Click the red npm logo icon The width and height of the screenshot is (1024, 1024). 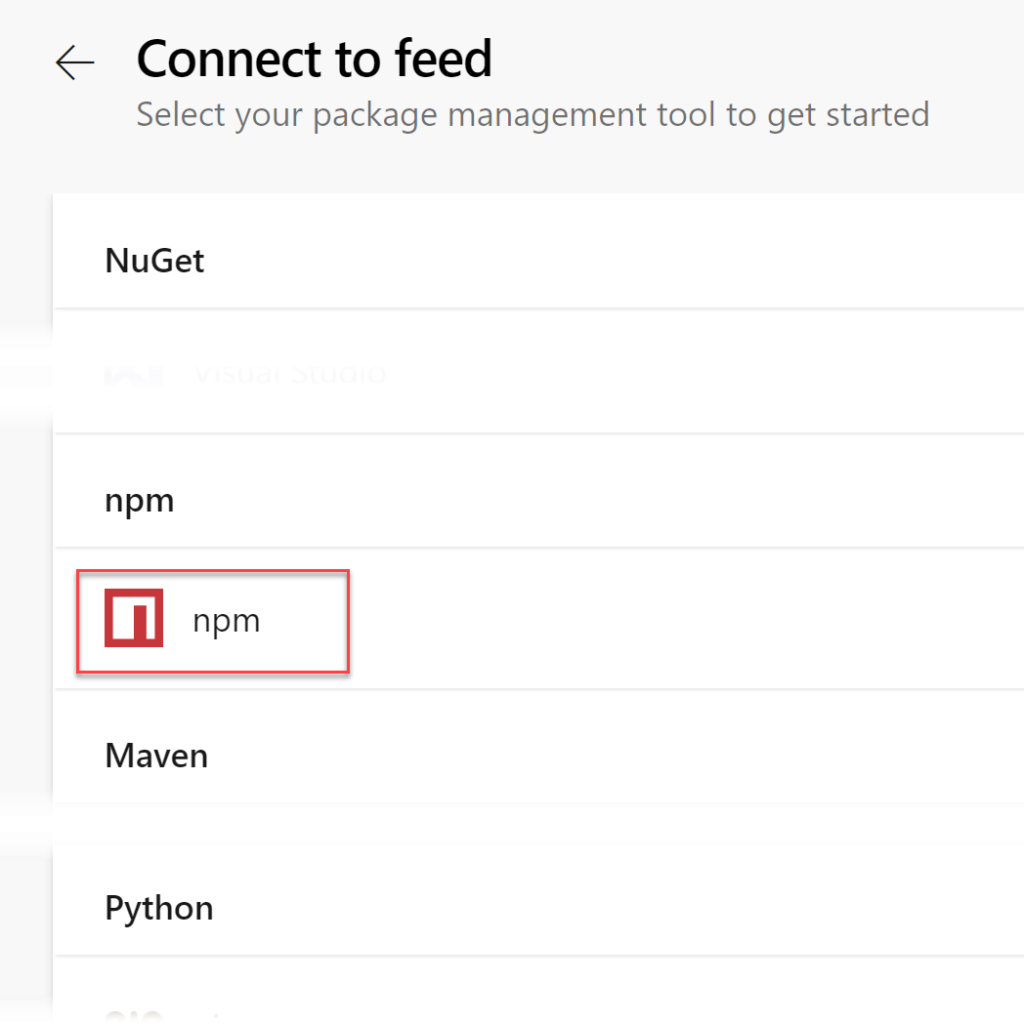click(x=133, y=619)
